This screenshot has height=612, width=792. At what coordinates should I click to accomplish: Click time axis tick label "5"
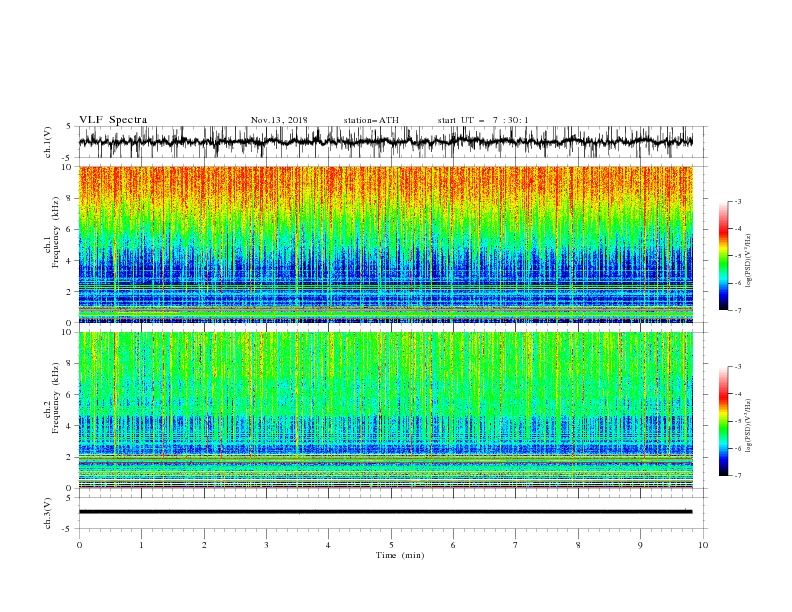pos(391,545)
